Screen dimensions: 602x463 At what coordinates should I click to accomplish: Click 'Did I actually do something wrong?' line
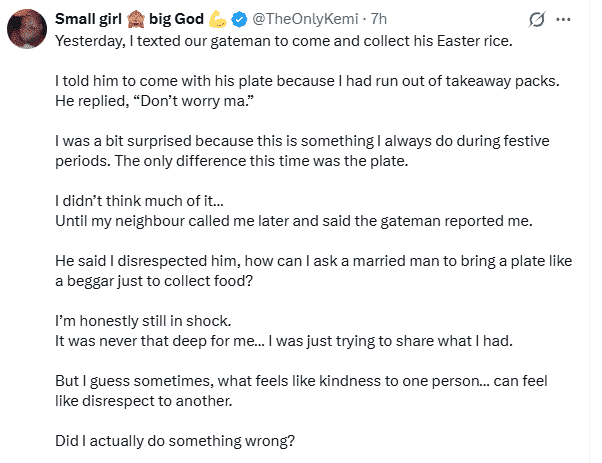[175, 438]
